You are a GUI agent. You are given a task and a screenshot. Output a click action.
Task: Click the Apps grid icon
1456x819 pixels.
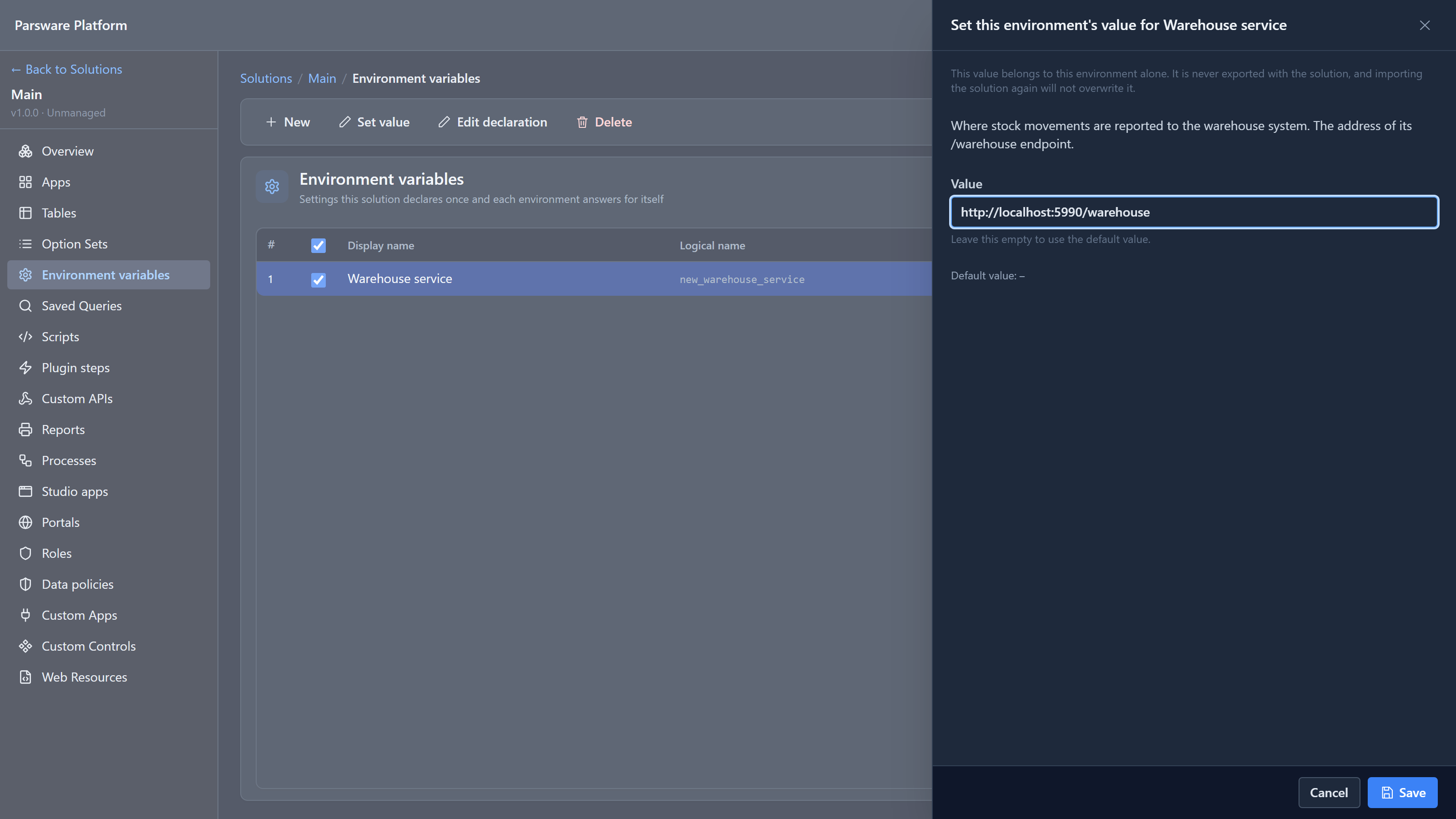click(x=25, y=182)
